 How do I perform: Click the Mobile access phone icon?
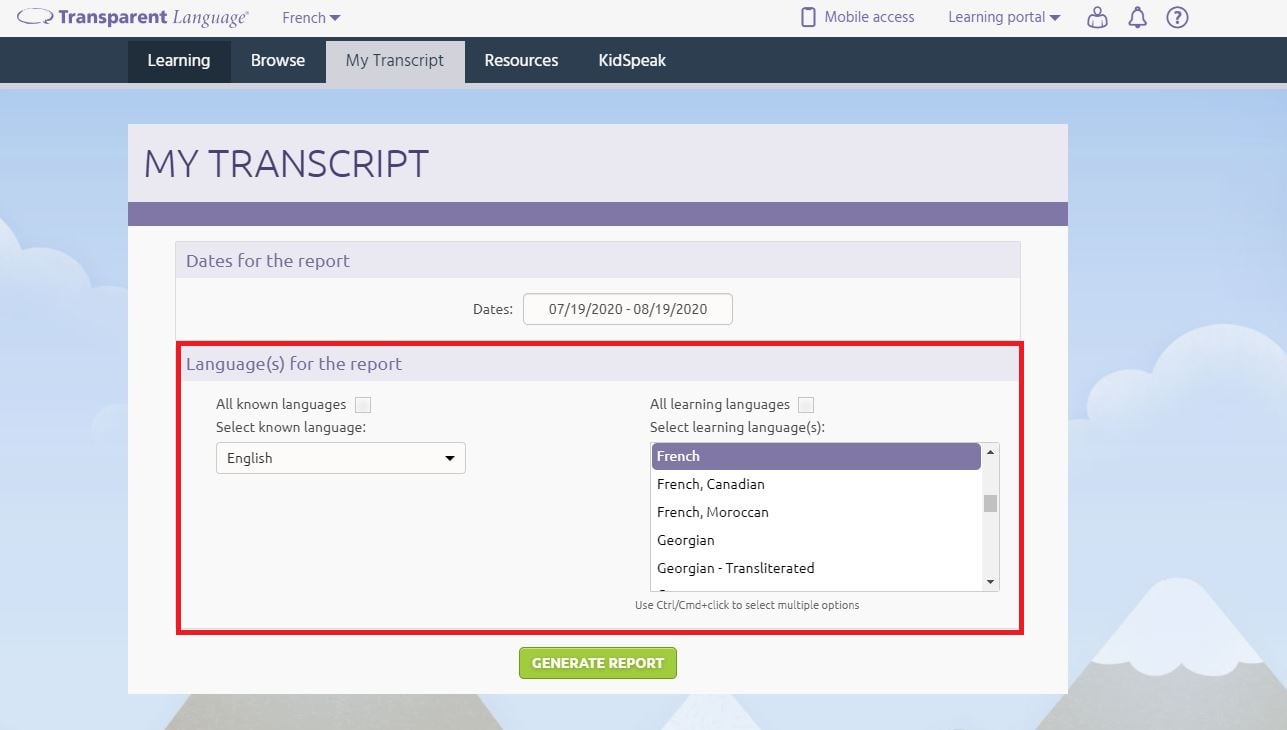pos(806,16)
